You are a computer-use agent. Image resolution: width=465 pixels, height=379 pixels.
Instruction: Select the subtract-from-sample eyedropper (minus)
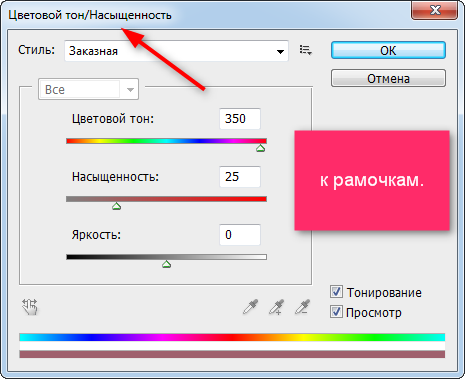click(x=302, y=307)
